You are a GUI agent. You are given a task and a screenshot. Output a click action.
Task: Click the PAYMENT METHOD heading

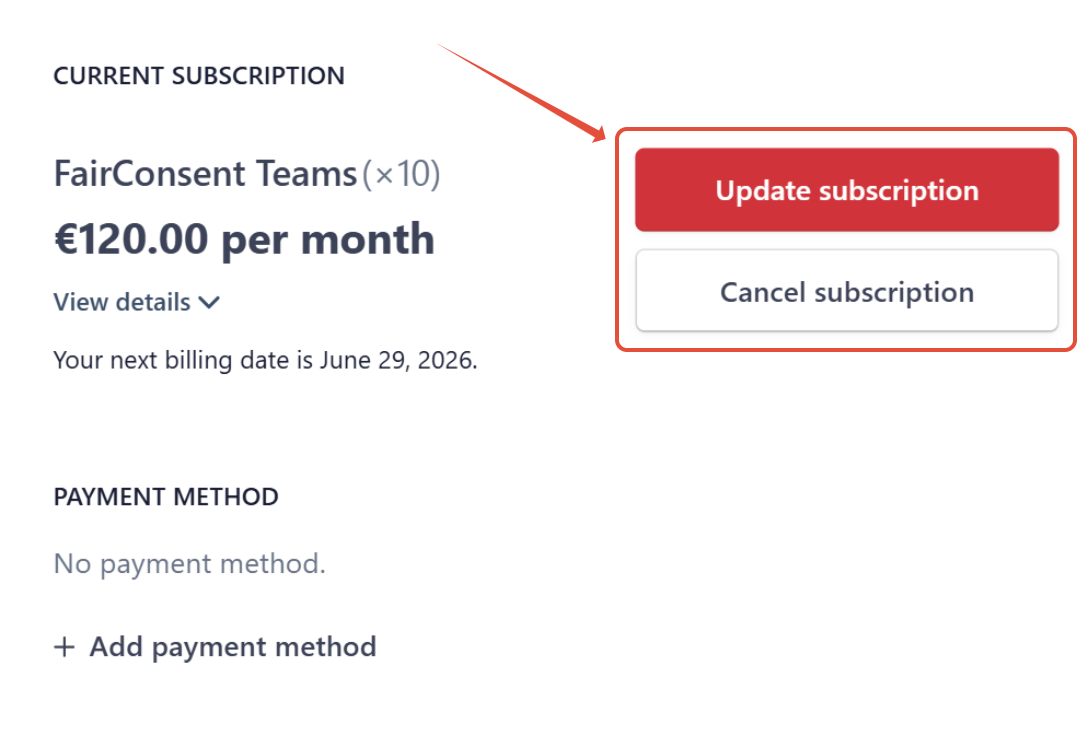pyautogui.click(x=166, y=497)
